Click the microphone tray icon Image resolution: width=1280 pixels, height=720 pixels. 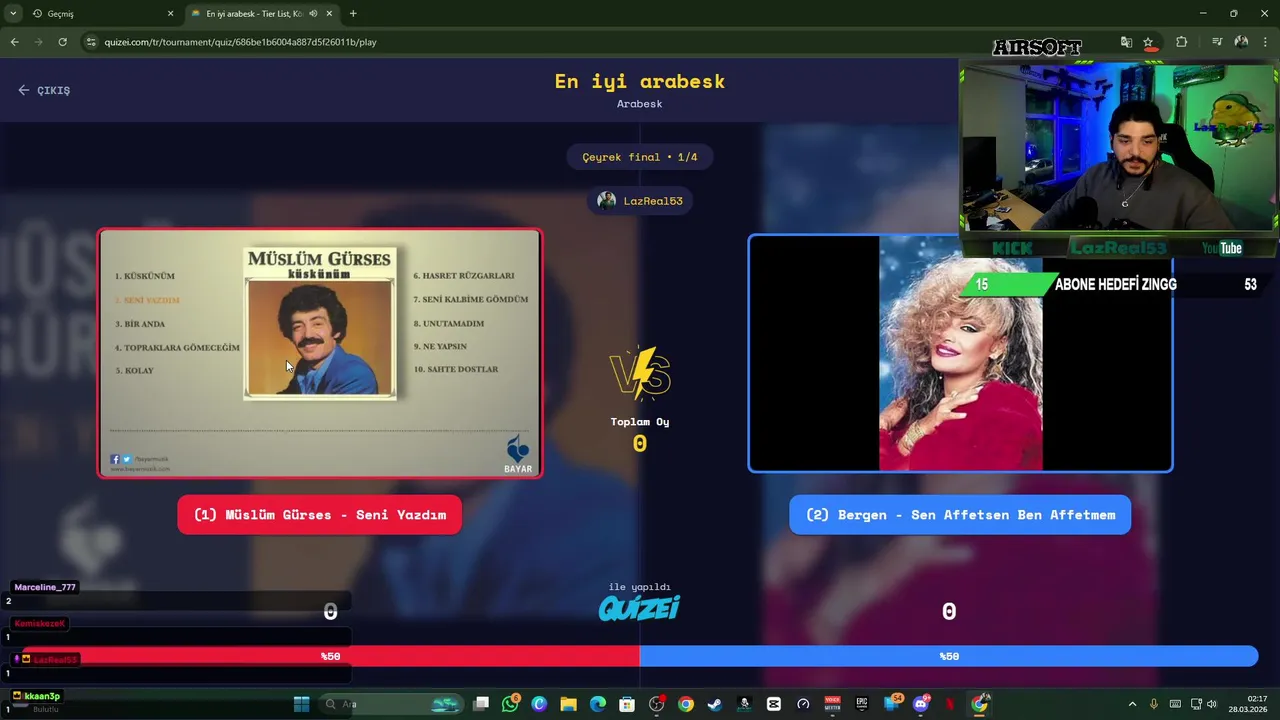pos(1154,704)
